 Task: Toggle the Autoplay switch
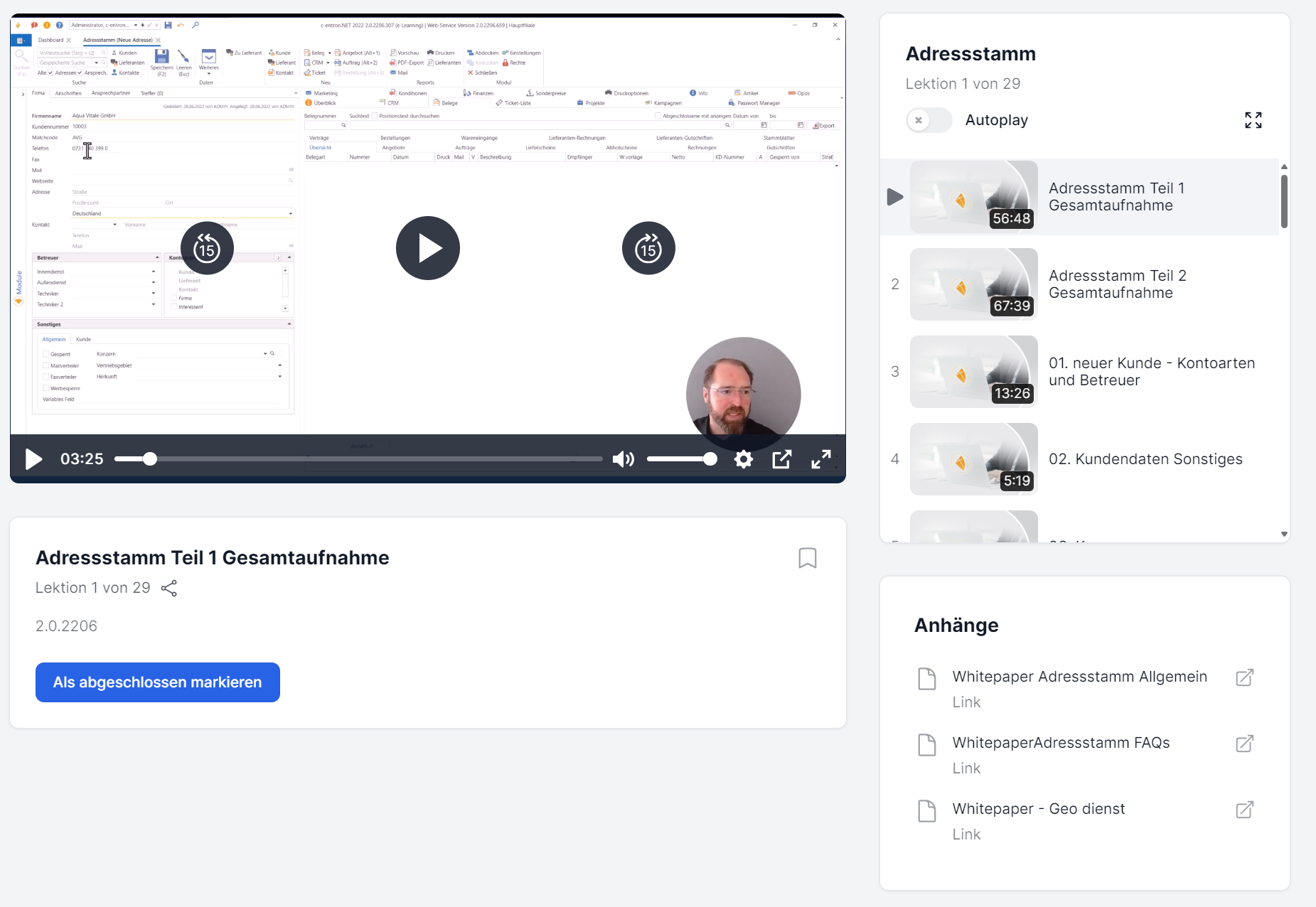pyautogui.click(x=929, y=120)
